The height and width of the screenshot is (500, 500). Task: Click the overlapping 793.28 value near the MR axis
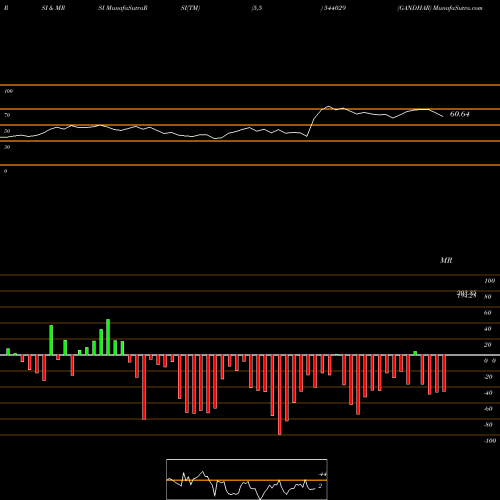(x=466, y=295)
